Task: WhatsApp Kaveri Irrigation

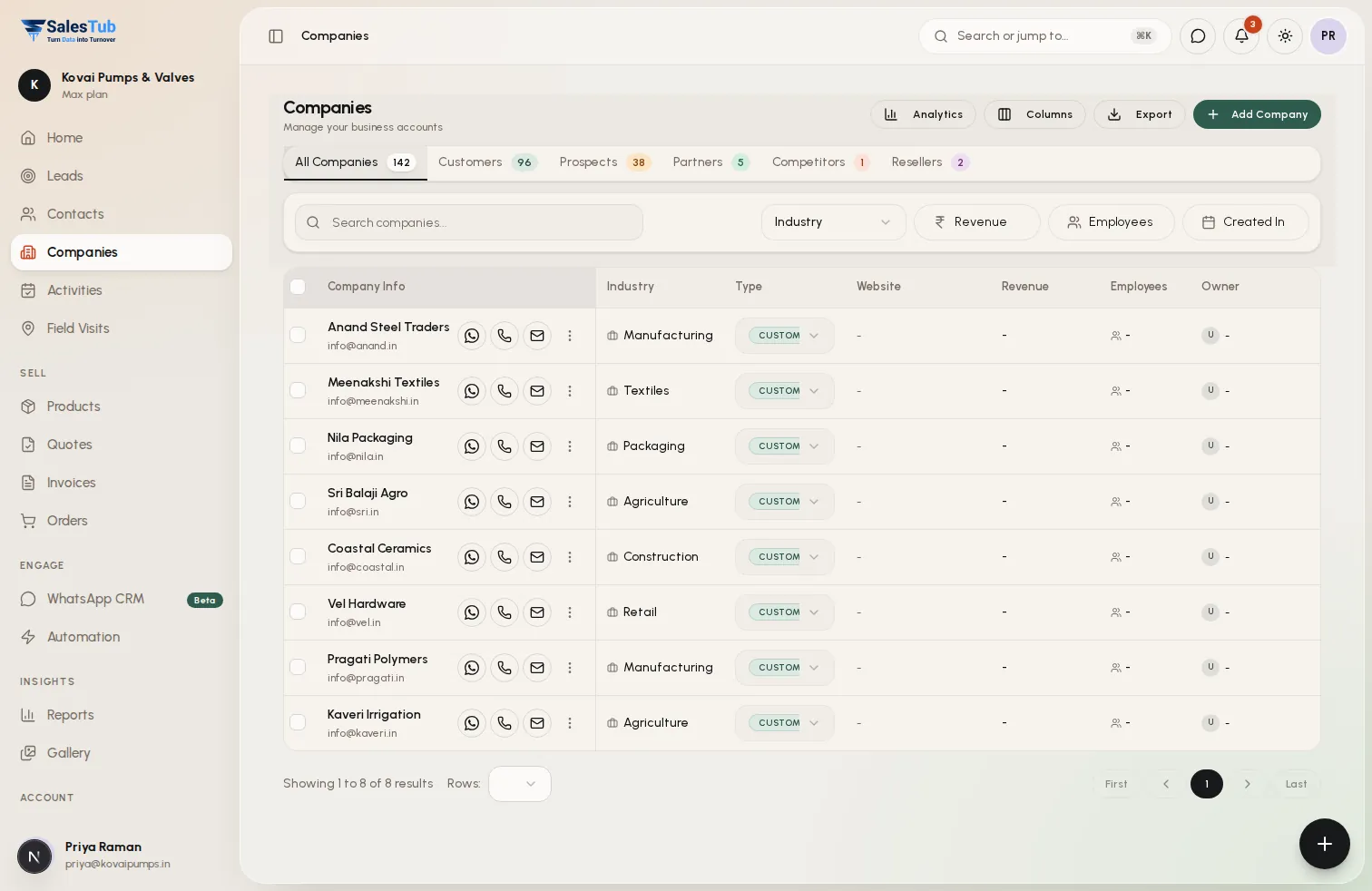Action: (472, 723)
